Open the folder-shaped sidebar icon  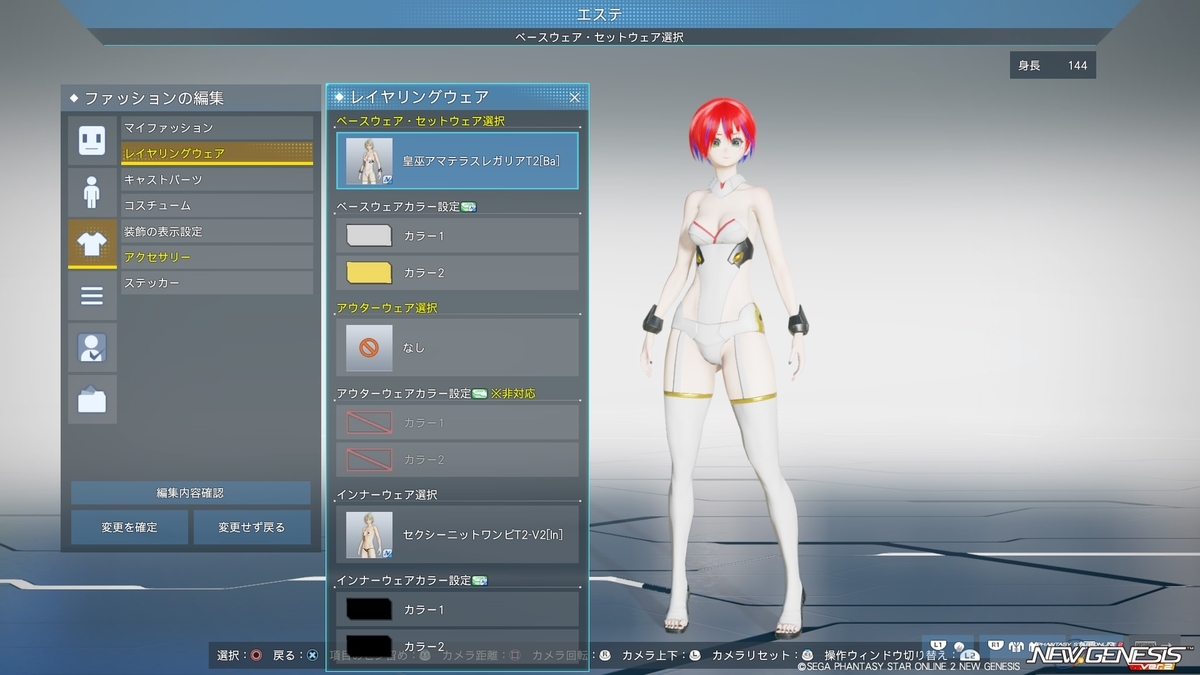tap(92, 400)
